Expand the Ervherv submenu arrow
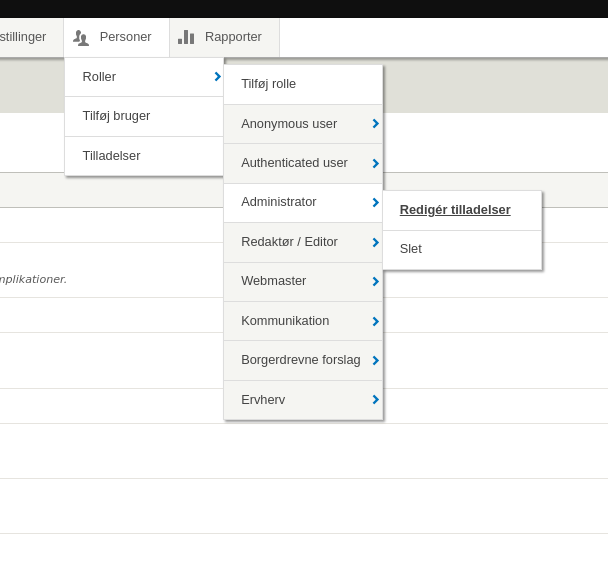This screenshot has width=608, height=583. [375, 400]
